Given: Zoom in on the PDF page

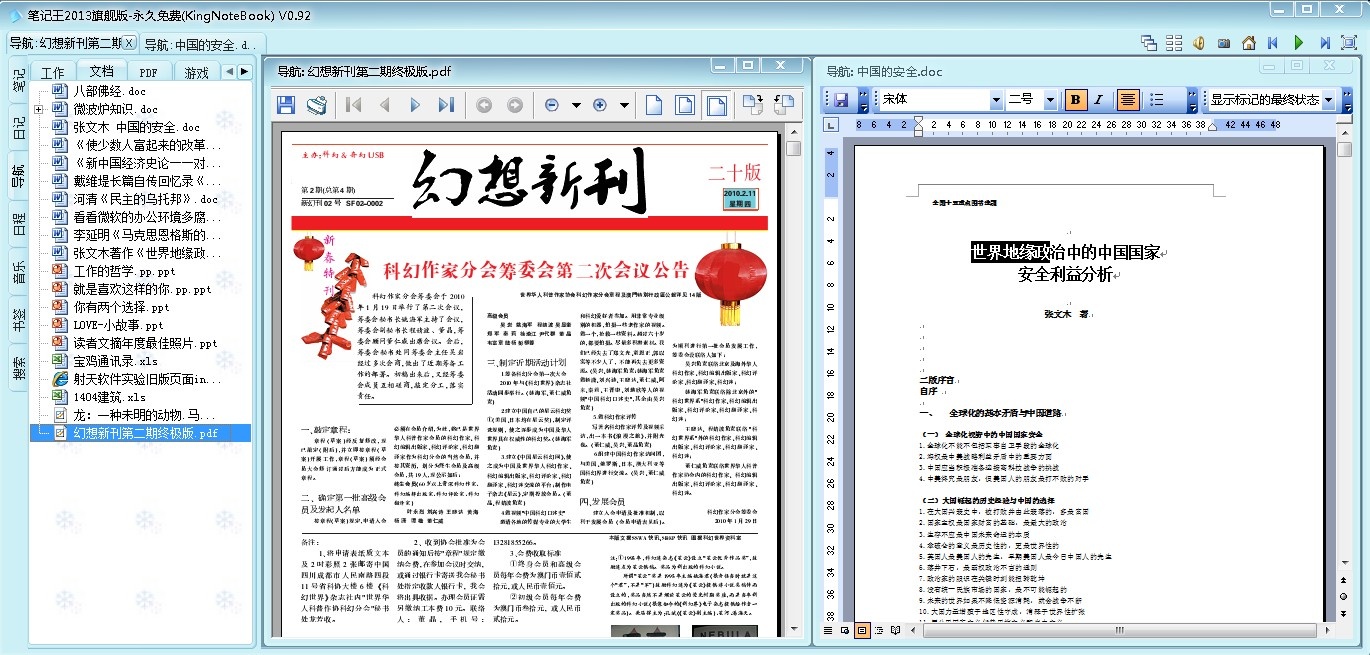Looking at the screenshot, I should (x=600, y=105).
